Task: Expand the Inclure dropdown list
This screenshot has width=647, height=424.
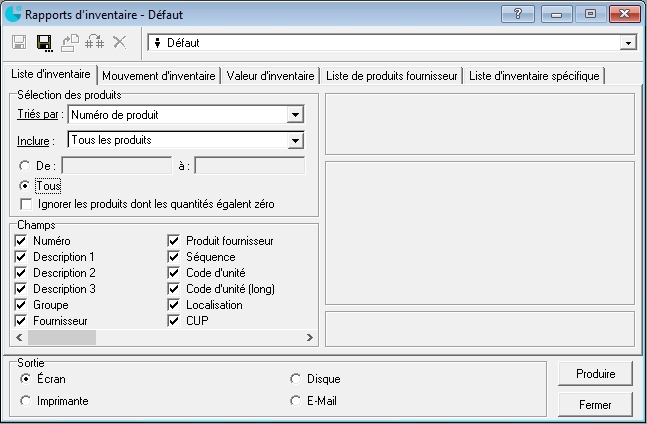Action: click(294, 140)
